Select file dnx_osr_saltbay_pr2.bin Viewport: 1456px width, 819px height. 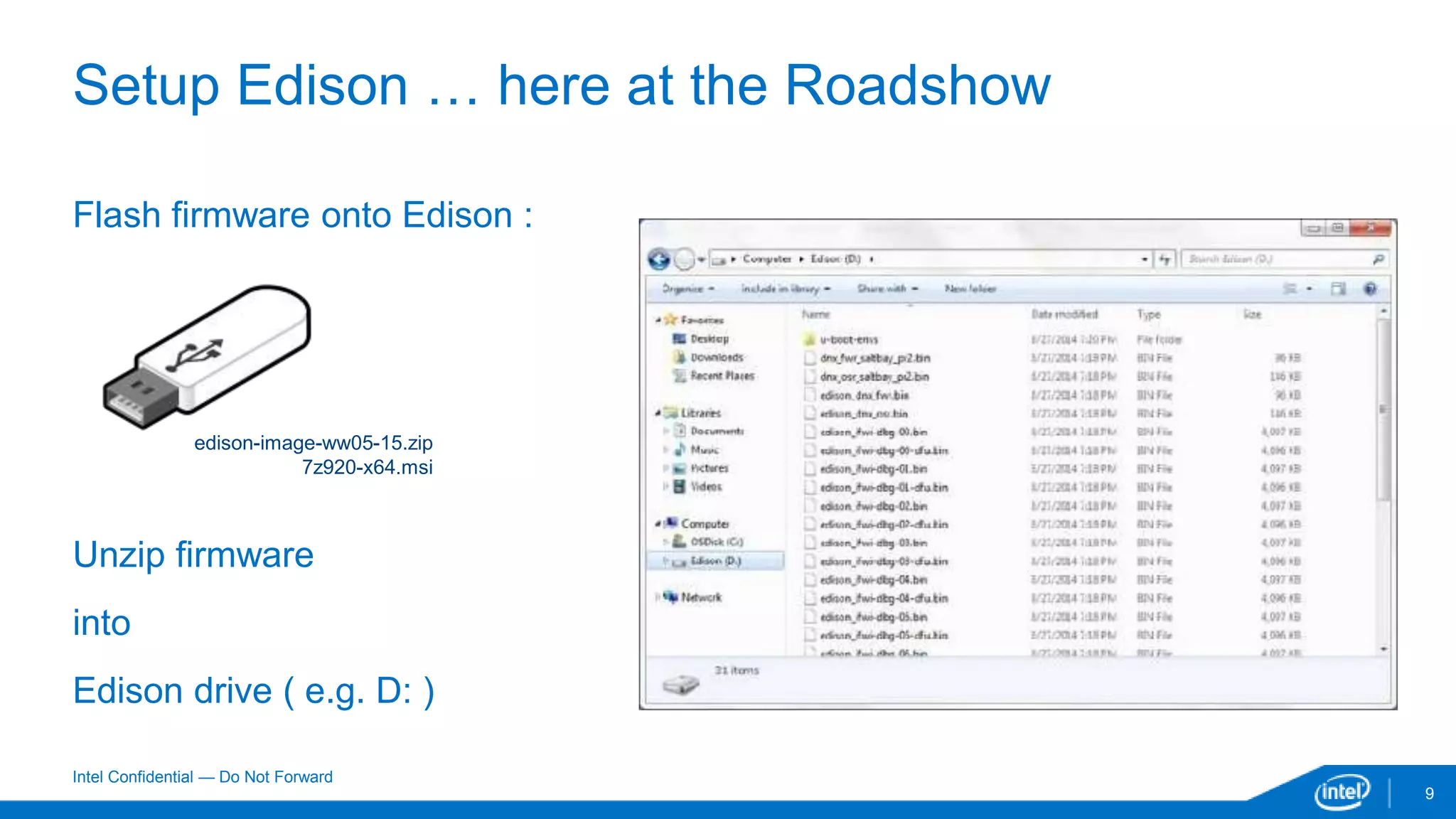[874, 377]
